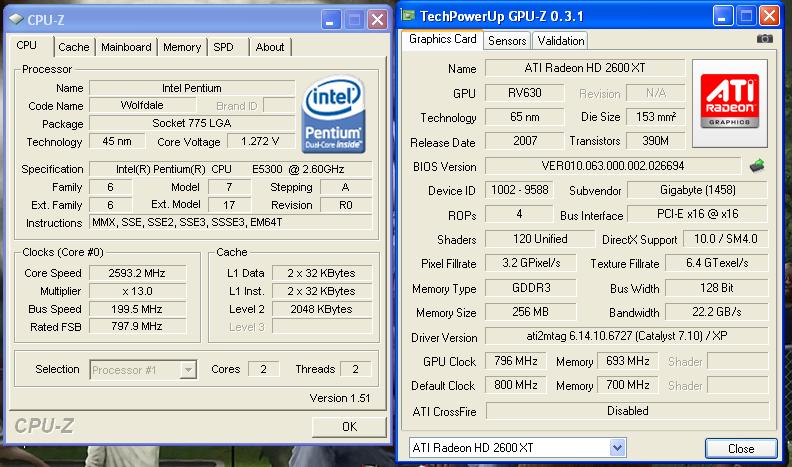
Task: Click the Core Voltage value 1.272 V
Action: pyautogui.click(x=261, y=141)
